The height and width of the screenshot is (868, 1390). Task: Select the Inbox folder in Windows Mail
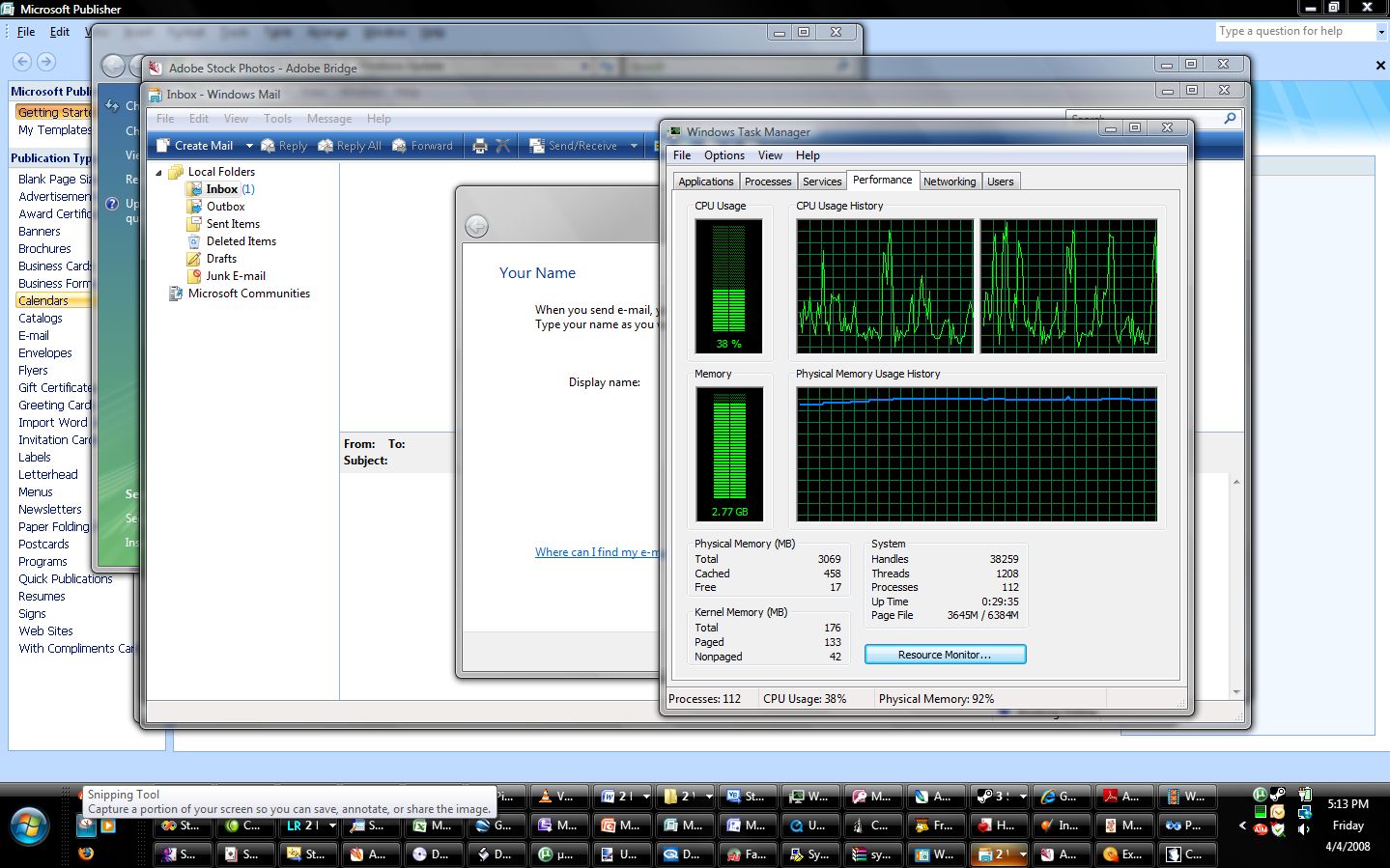222,189
